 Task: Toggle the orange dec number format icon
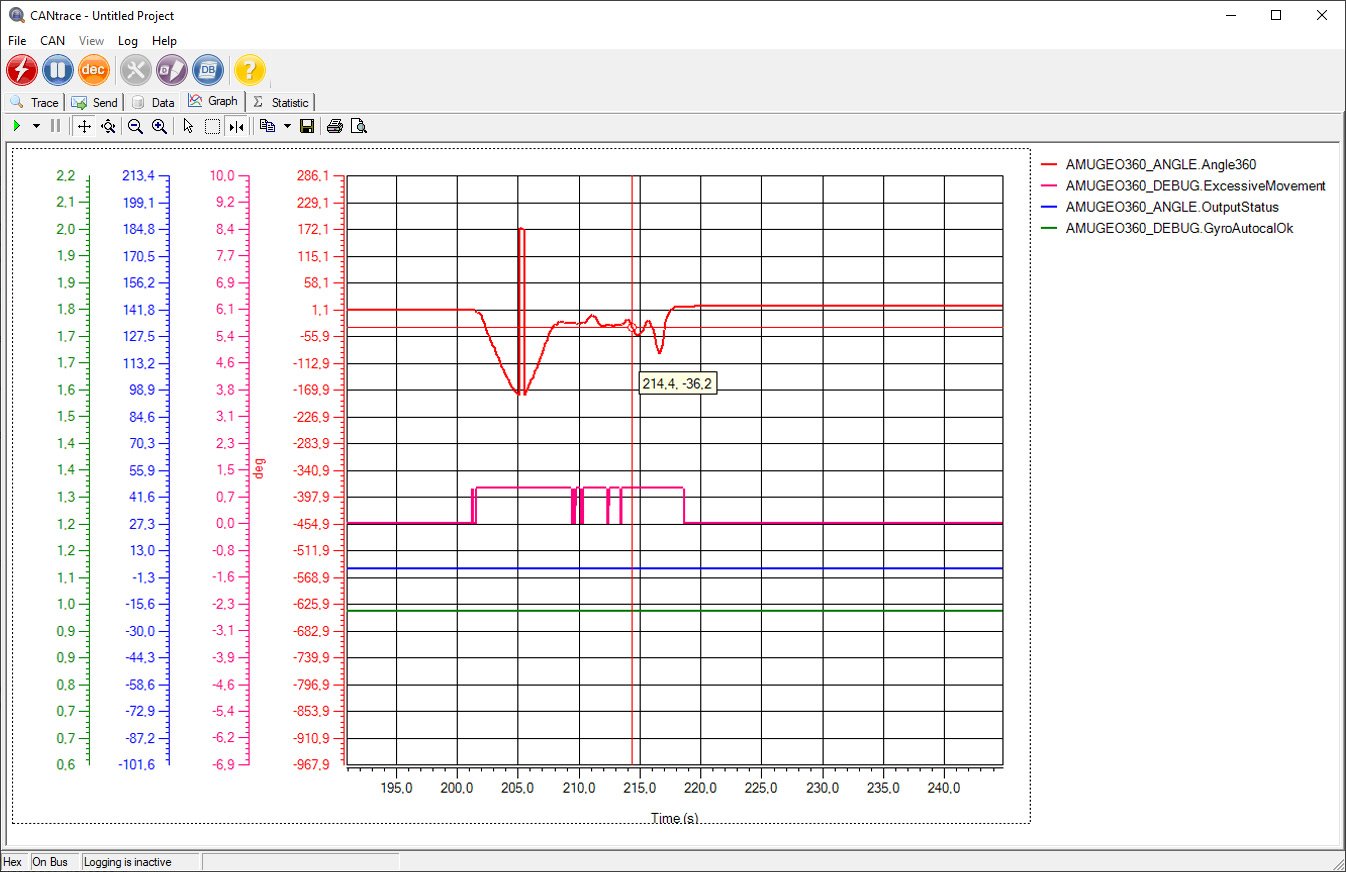[x=94, y=70]
